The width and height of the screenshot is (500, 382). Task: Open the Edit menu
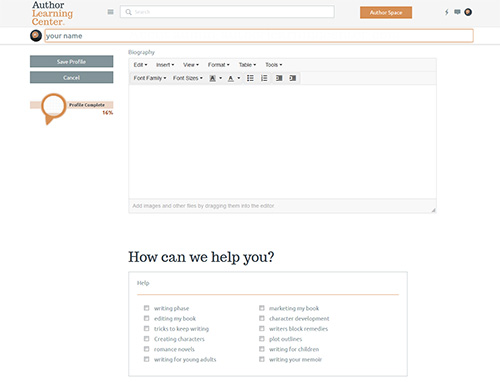[x=140, y=65]
